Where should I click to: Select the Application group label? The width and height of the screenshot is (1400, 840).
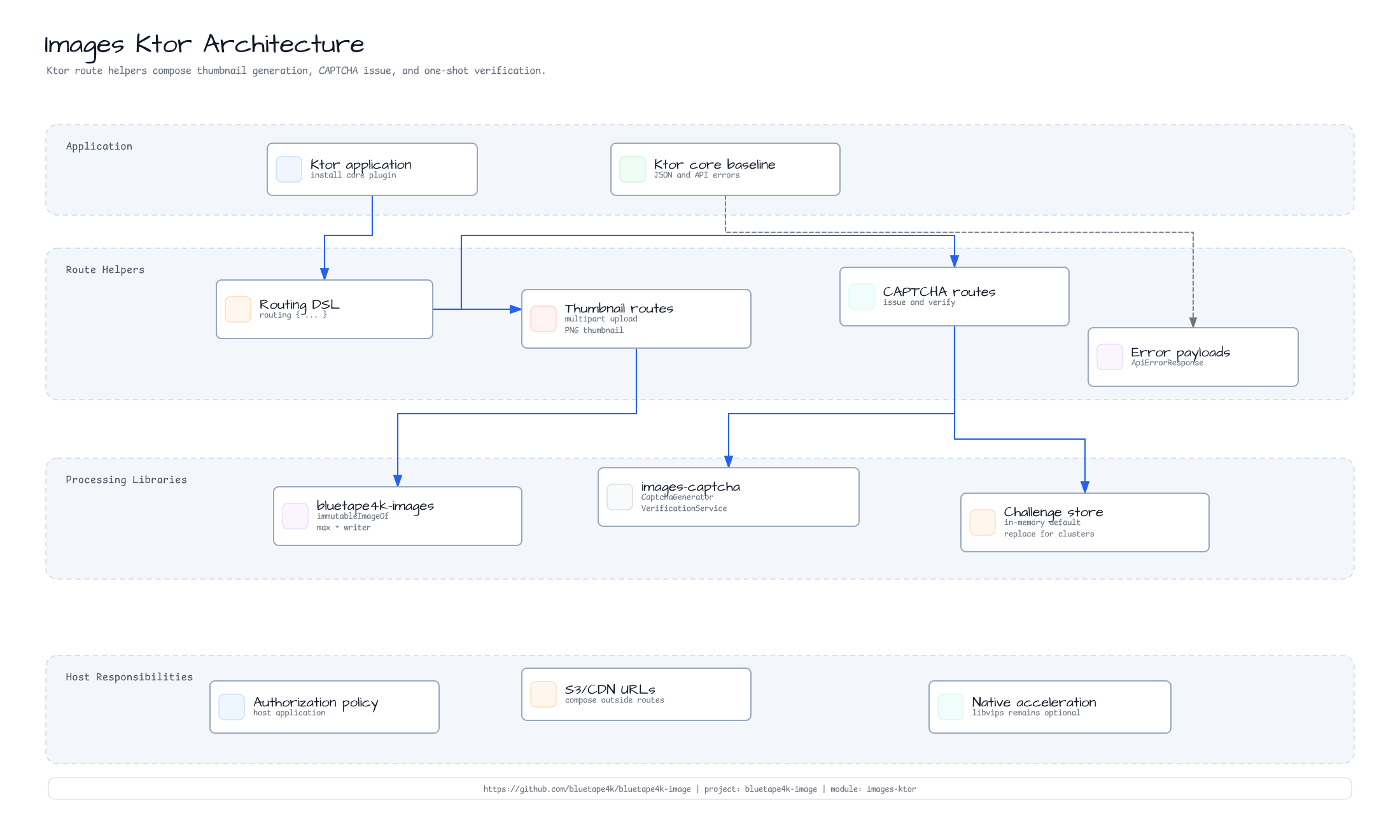[99, 146]
